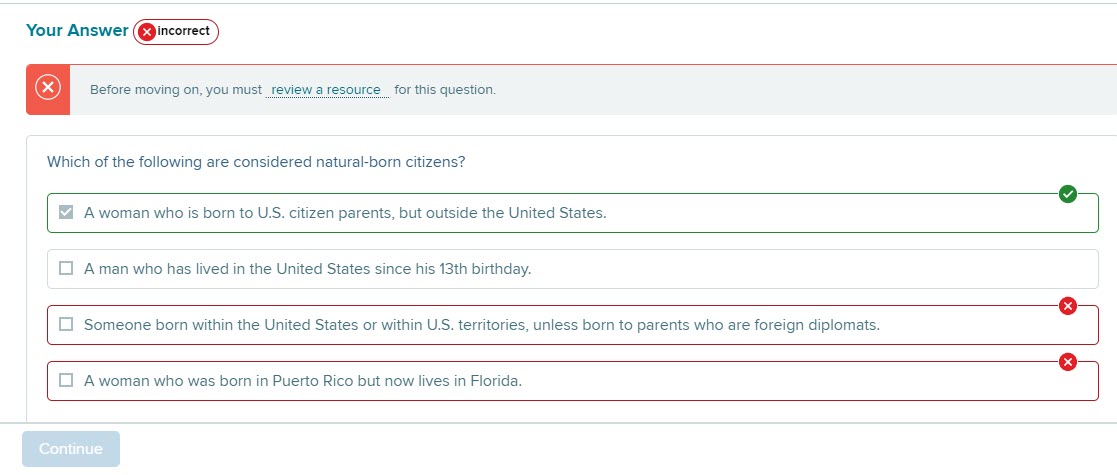Click the red X on the Puerto Rico answer
The width and height of the screenshot is (1117, 475).
click(1067, 362)
